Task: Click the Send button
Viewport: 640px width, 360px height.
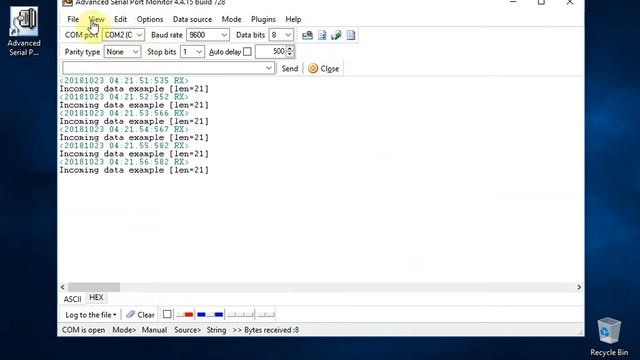Action: point(290,69)
